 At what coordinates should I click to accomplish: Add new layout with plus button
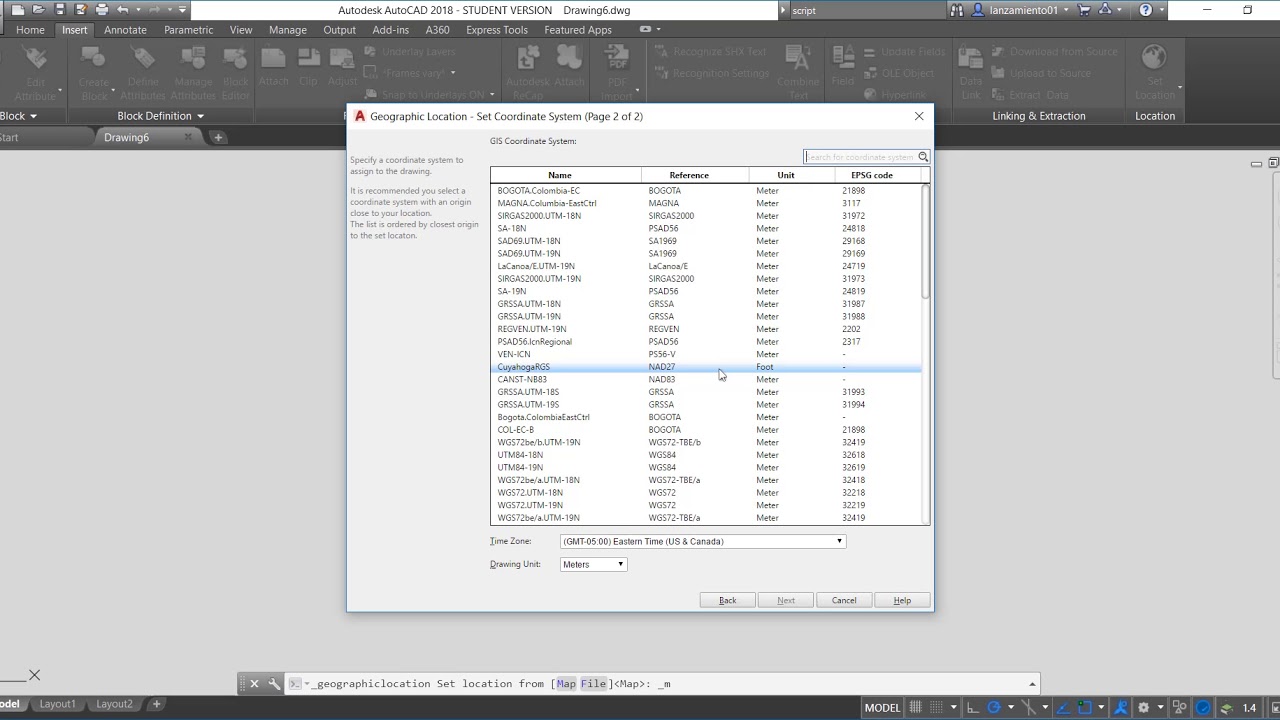coord(156,704)
